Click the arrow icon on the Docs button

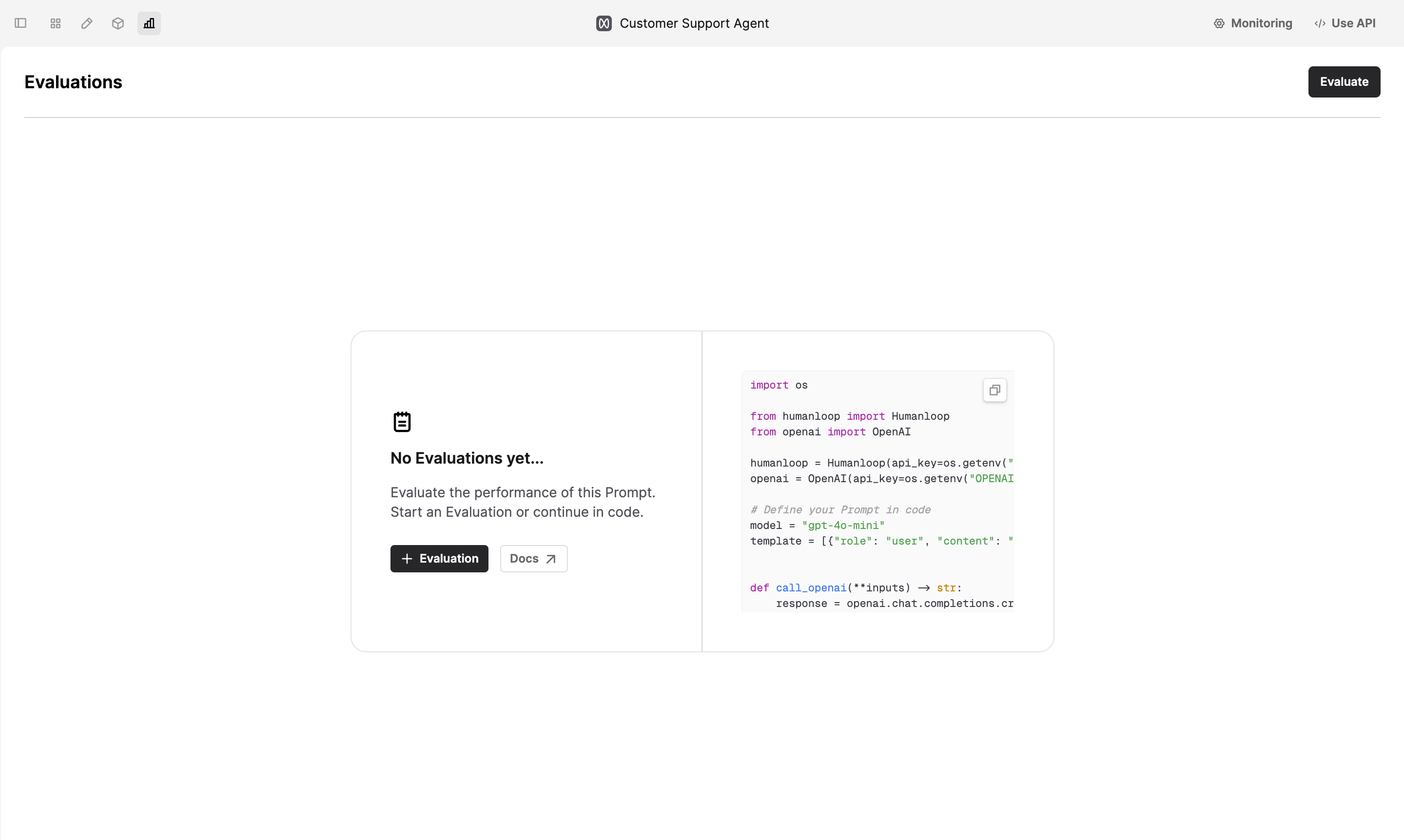550,559
